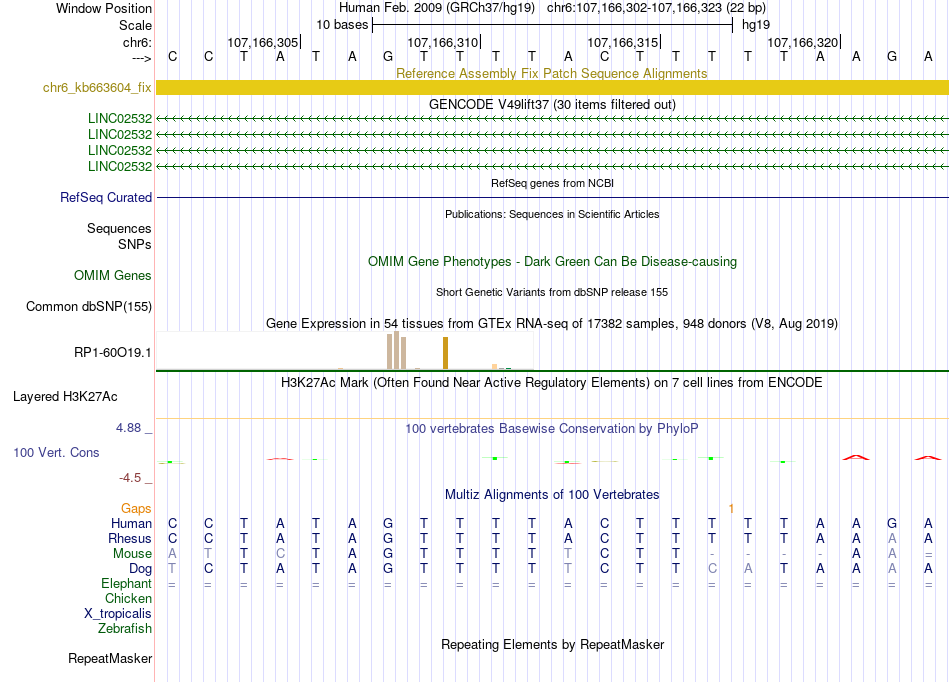Click the Sequences publications label
950x682 pixels.
(119, 228)
